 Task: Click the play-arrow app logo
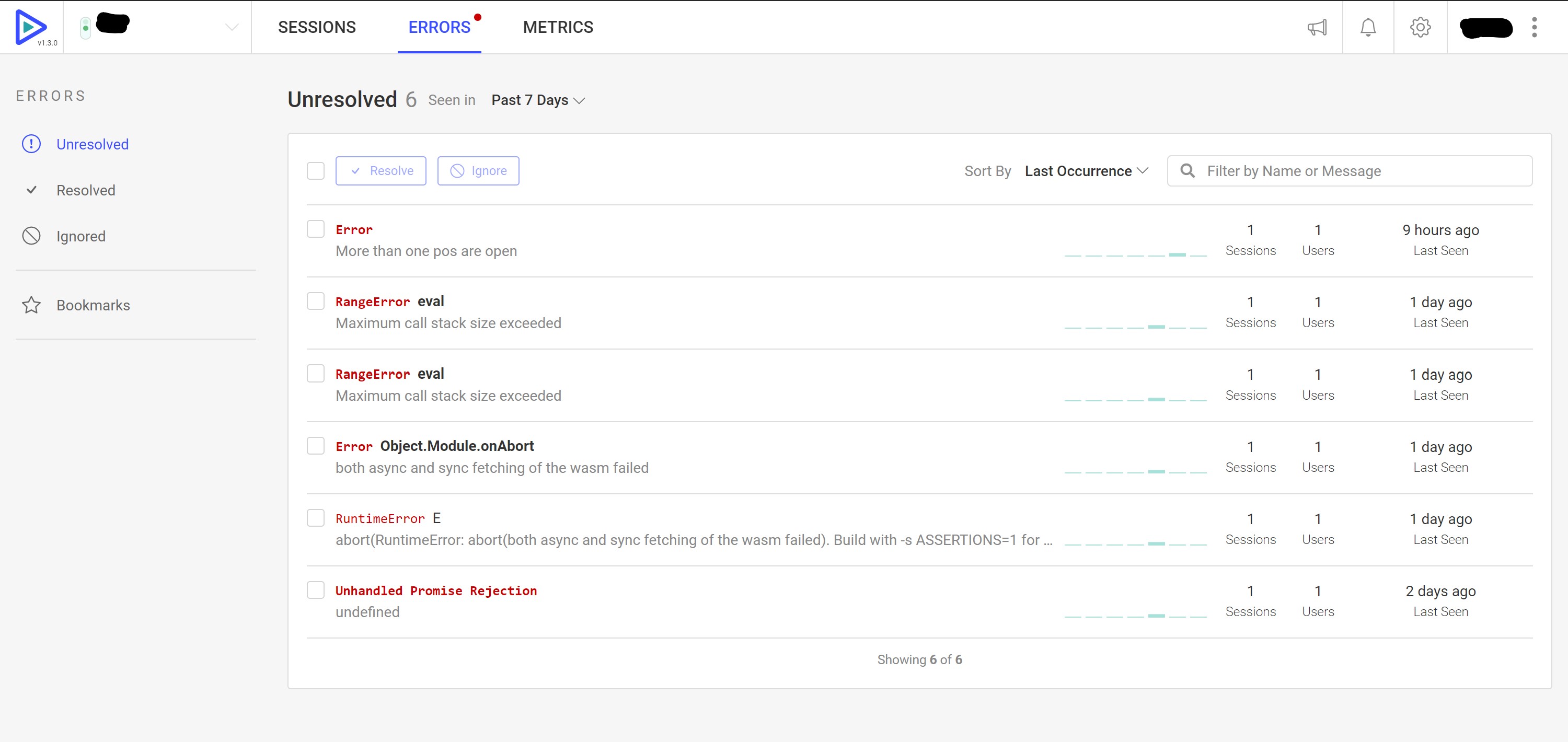point(30,27)
